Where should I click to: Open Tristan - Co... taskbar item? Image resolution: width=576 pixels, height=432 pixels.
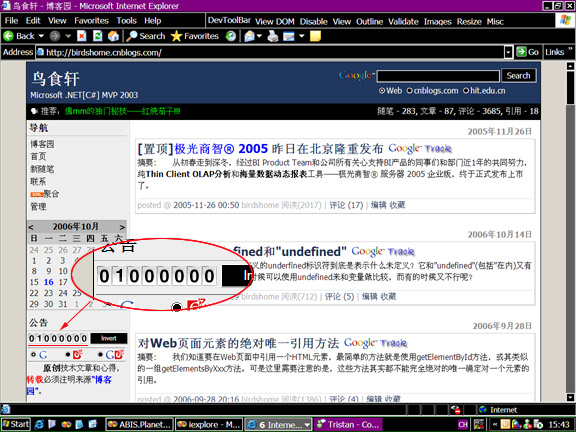349,425
